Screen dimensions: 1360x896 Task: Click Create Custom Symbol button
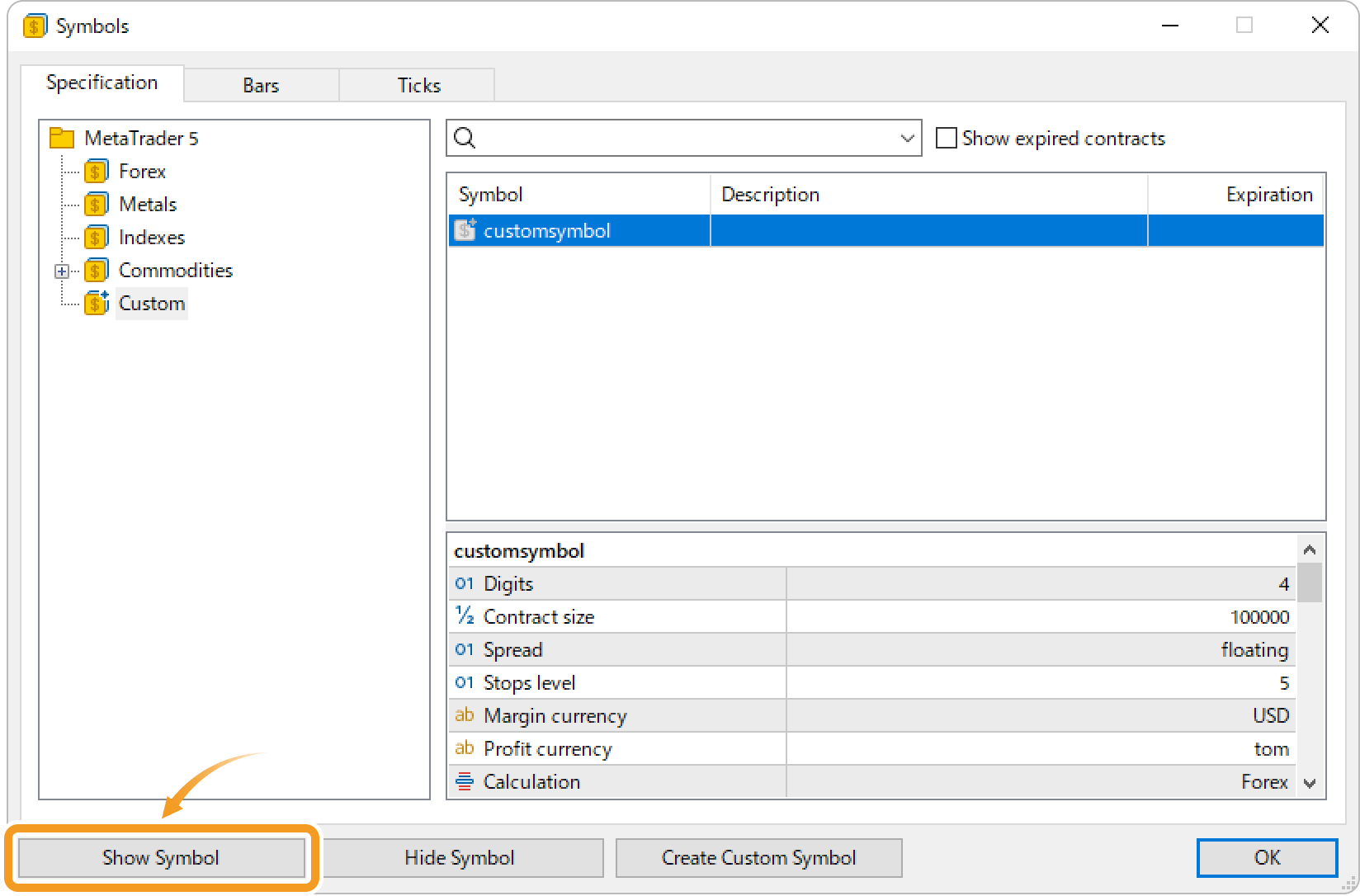759,858
